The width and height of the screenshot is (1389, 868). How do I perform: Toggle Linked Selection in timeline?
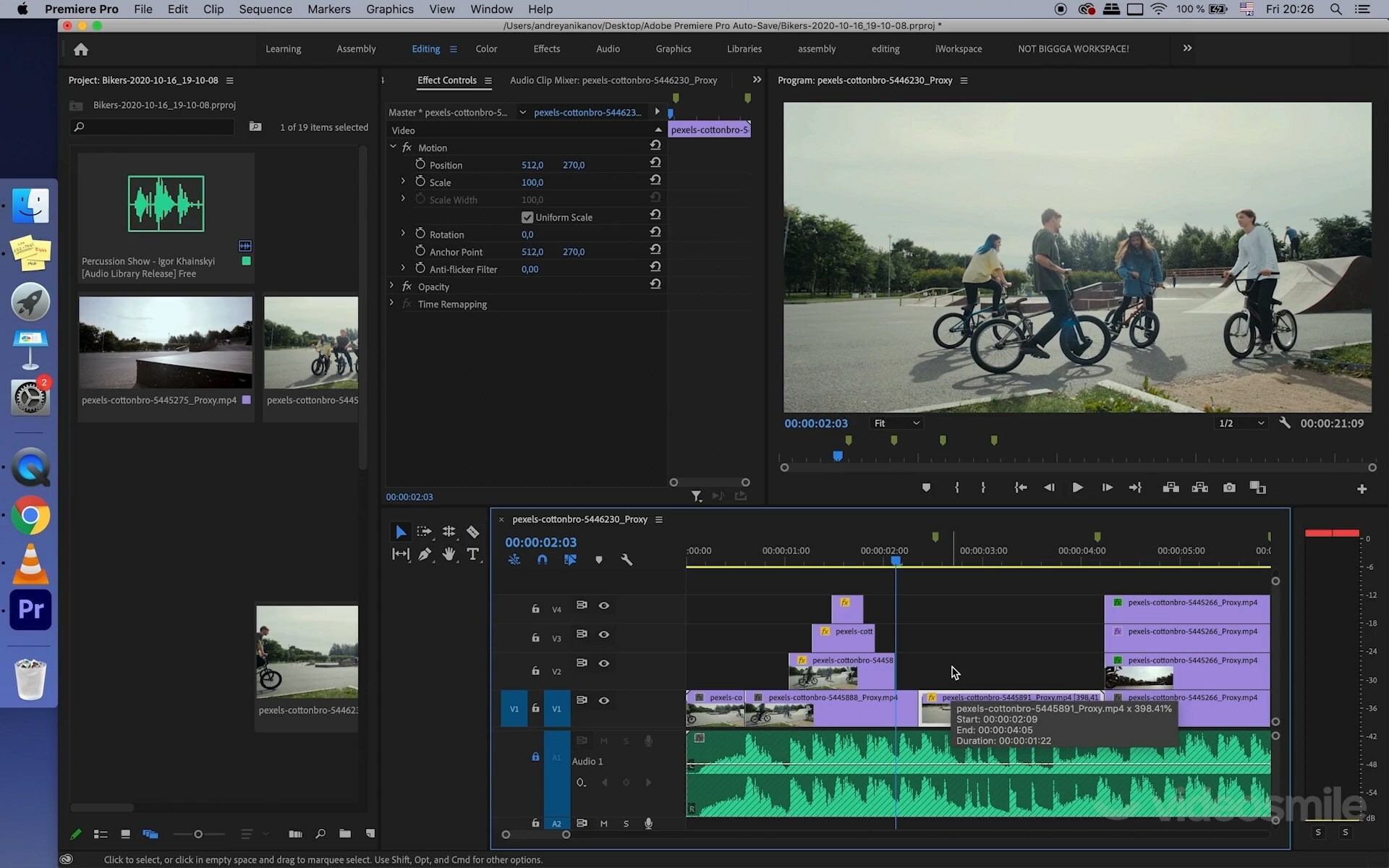570,560
